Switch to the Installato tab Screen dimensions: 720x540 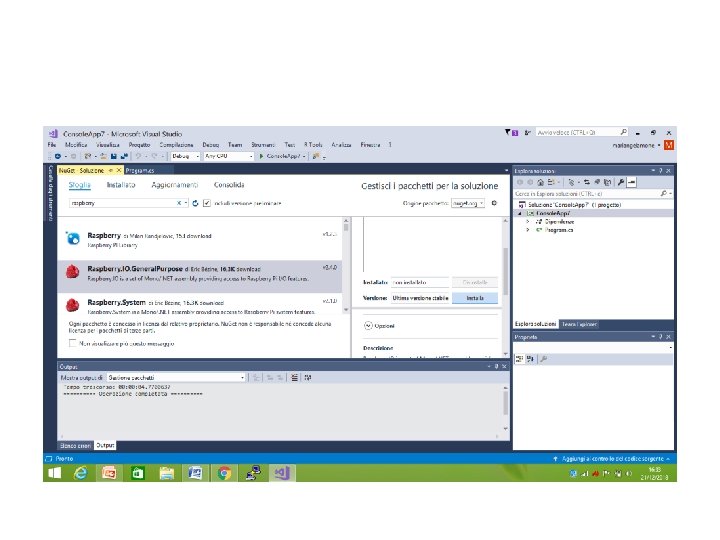[x=121, y=185]
